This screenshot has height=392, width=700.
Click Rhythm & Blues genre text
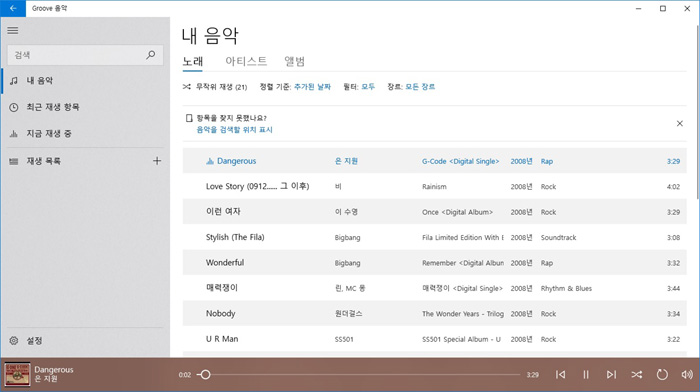[566, 288]
